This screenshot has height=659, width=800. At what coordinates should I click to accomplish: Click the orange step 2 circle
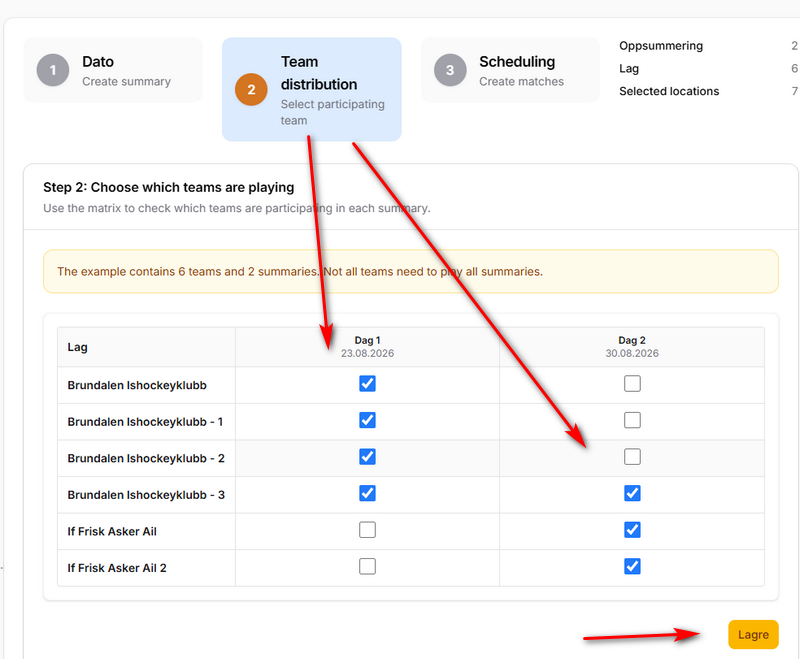pyautogui.click(x=251, y=90)
